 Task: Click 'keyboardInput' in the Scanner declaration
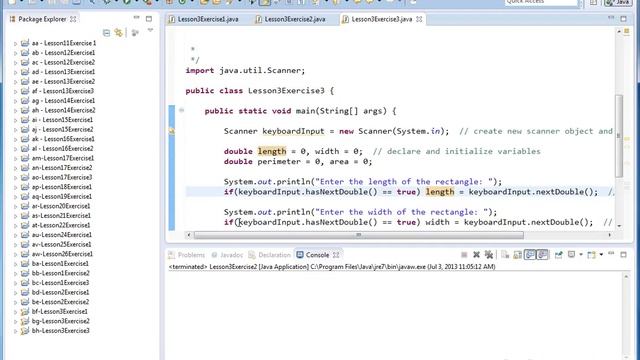pyautogui.click(x=293, y=131)
